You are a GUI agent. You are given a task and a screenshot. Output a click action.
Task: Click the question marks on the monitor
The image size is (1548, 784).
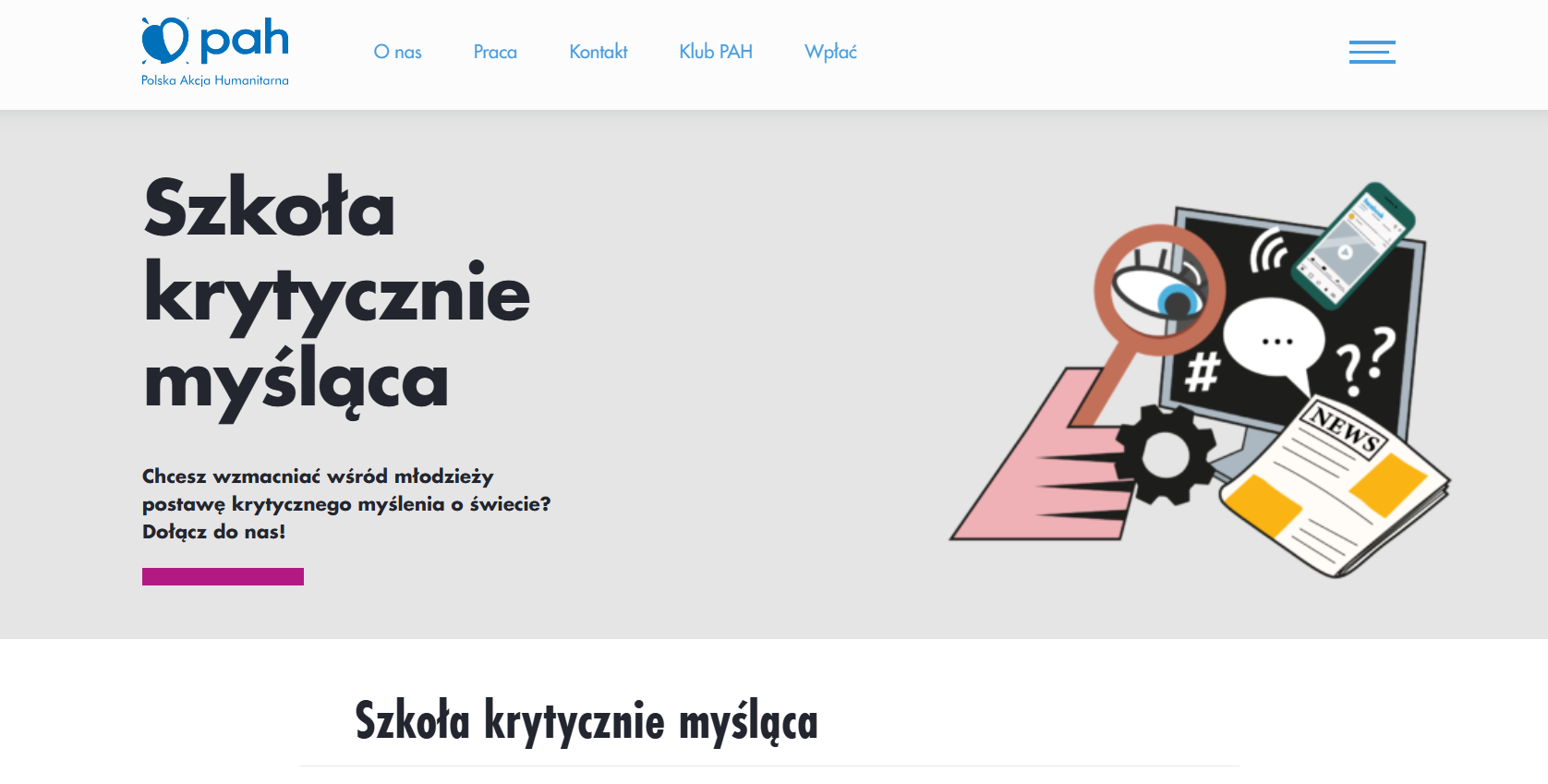click(x=1364, y=359)
